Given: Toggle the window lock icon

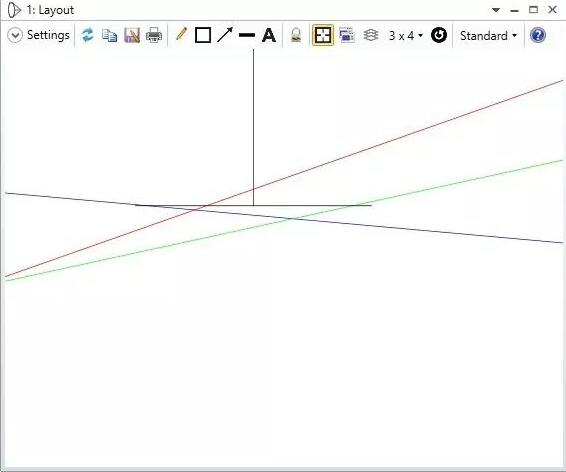Looking at the screenshot, I should [x=296, y=35].
